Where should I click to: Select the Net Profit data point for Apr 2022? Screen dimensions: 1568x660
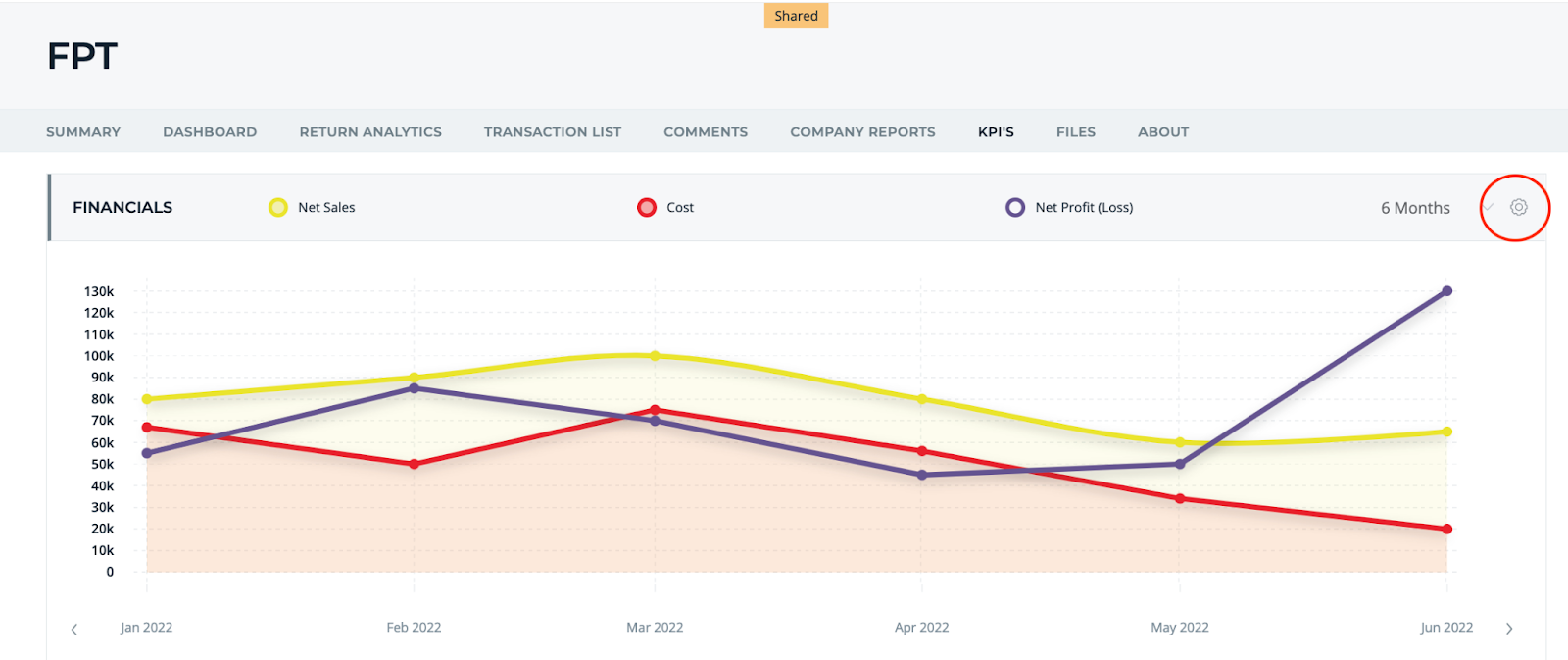(922, 475)
